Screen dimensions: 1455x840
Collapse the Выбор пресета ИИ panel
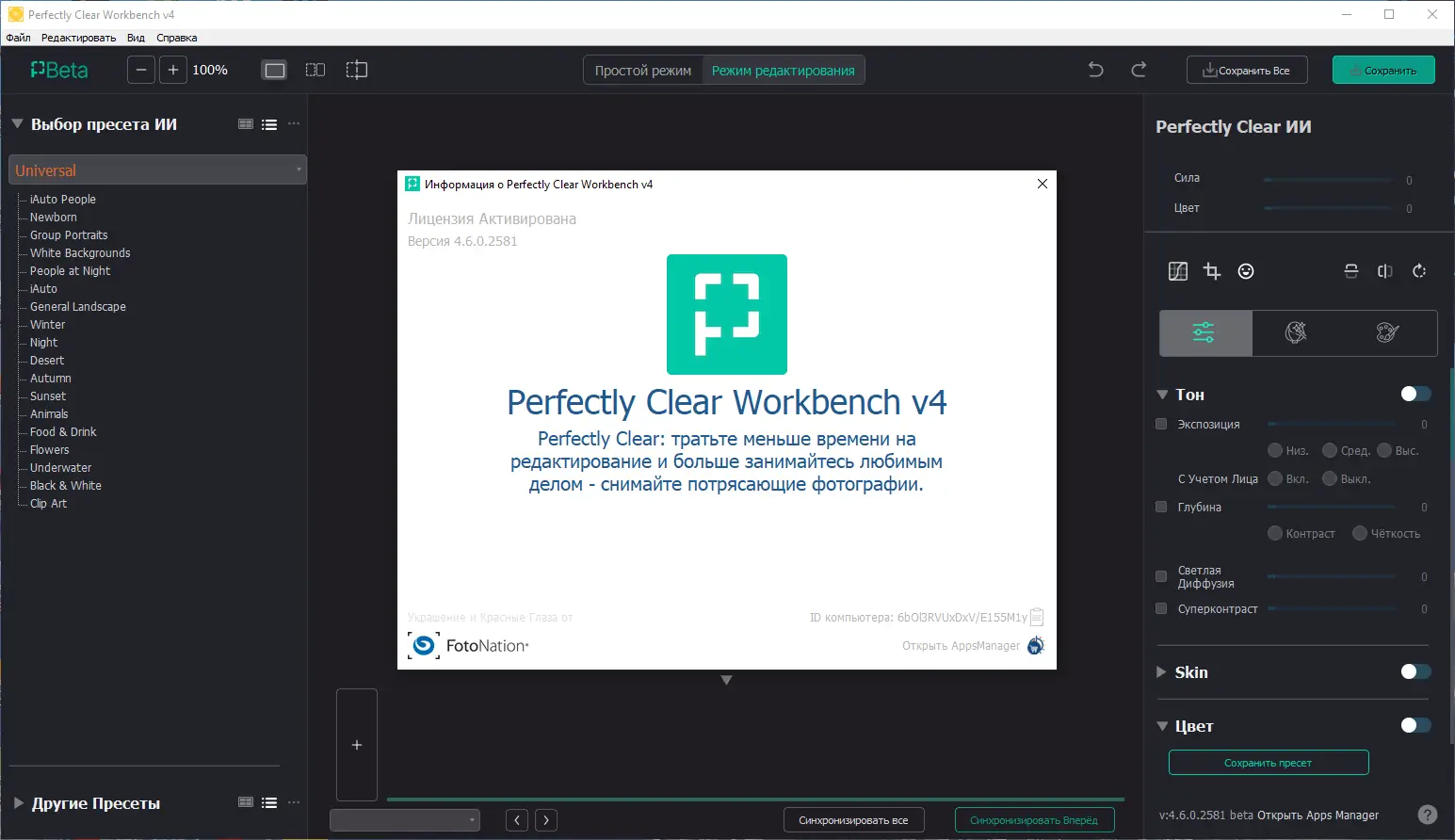pos(16,123)
